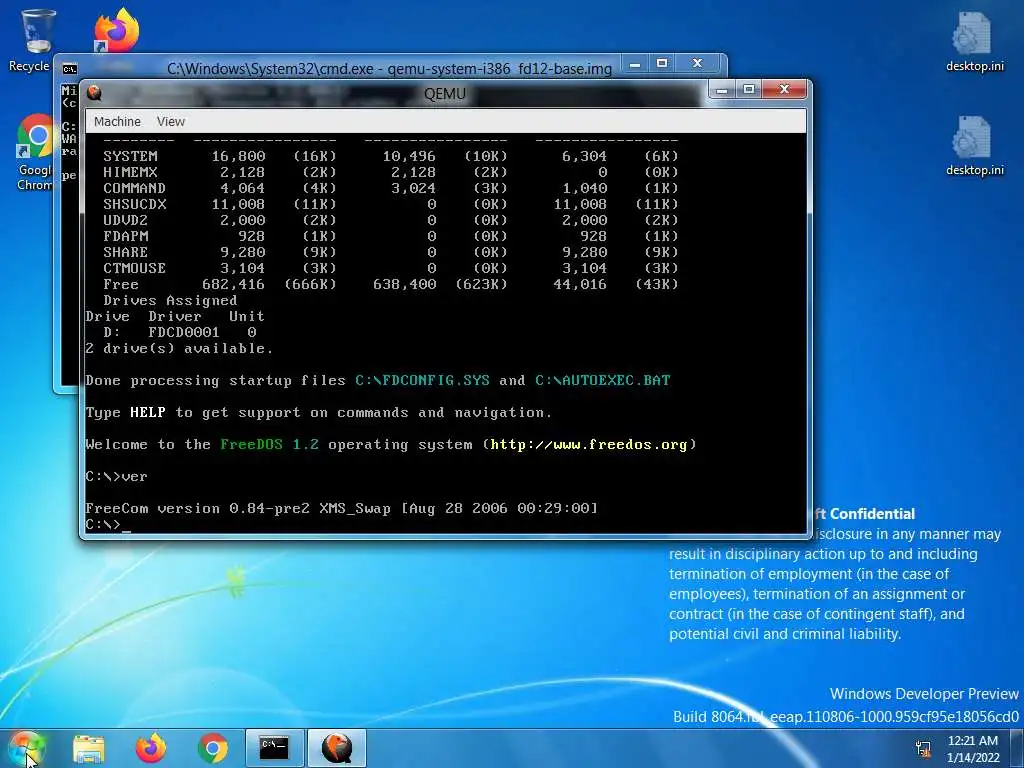This screenshot has height=768, width=1024.
Task: Open File Explorer from the taskbar
Action: [89, 748]
